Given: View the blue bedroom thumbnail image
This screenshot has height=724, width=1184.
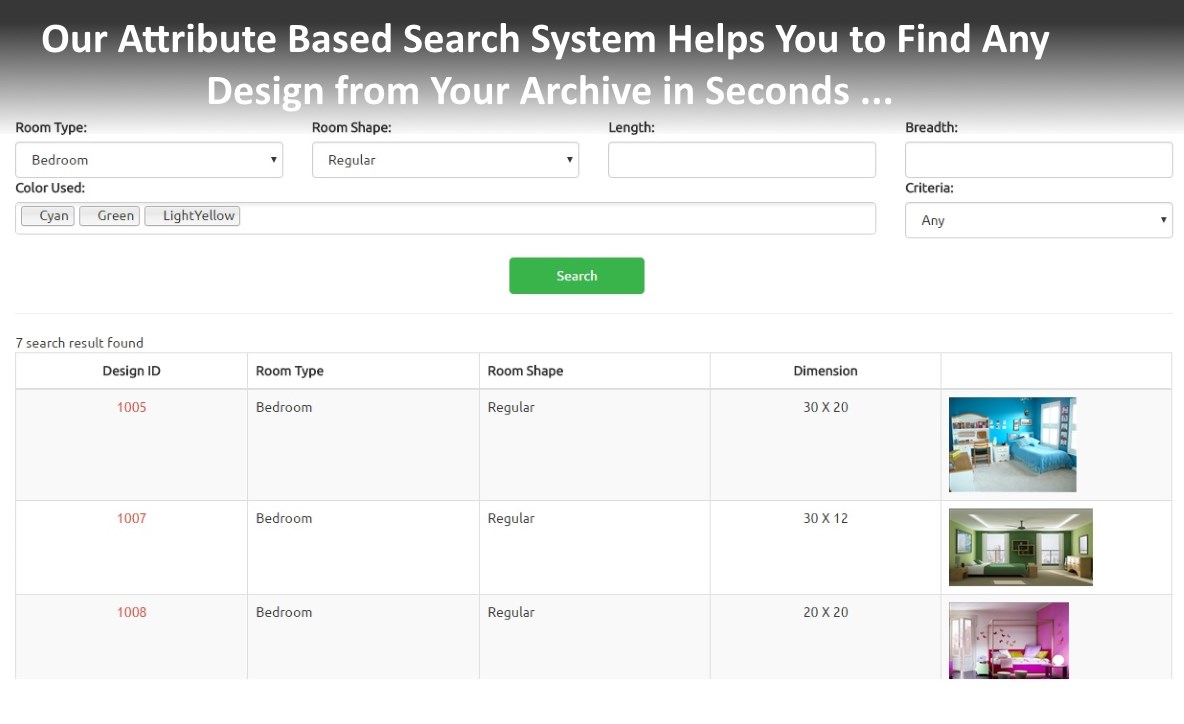Looking at the screenshot, I should [x=1012, y=445].
